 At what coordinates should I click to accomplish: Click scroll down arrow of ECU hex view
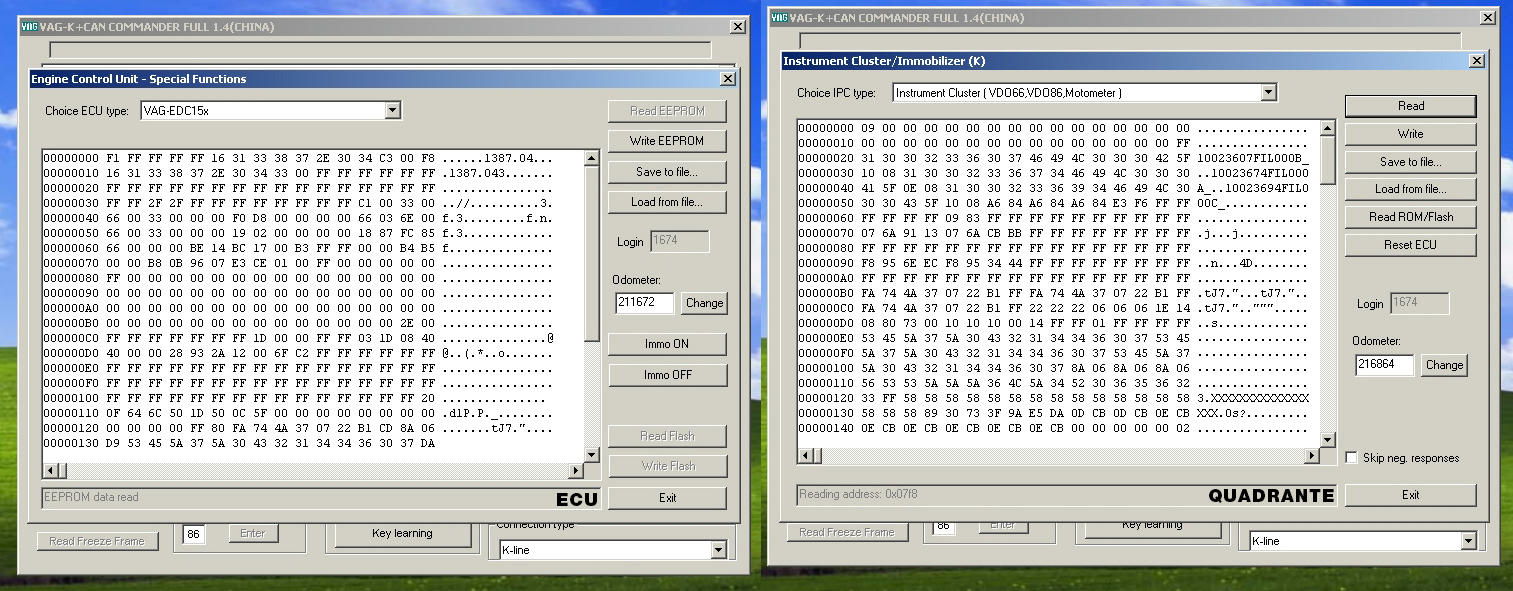tap(591, 455)
